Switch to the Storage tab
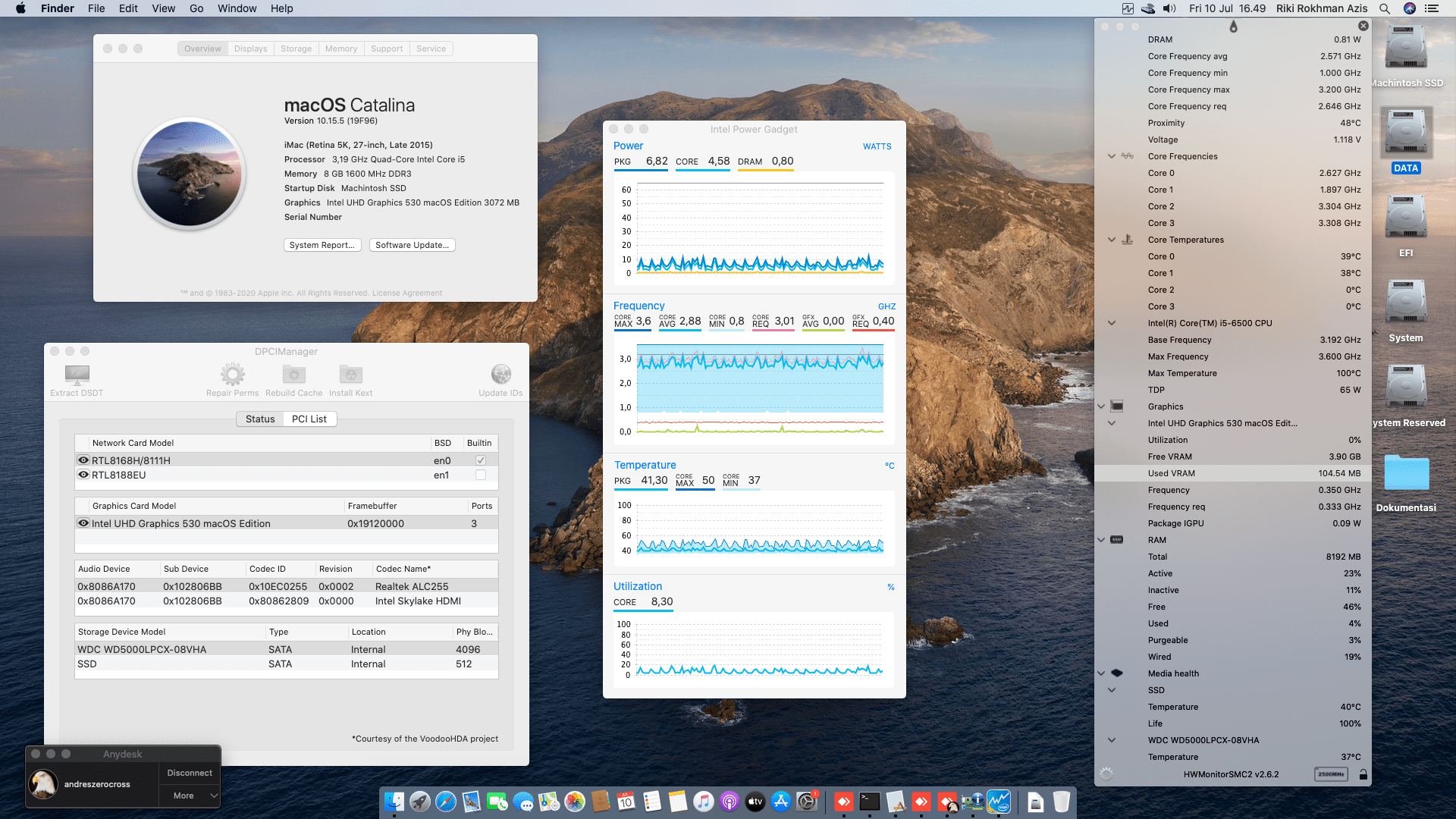Screen dimensions: 1456x819 click(296, 49)
